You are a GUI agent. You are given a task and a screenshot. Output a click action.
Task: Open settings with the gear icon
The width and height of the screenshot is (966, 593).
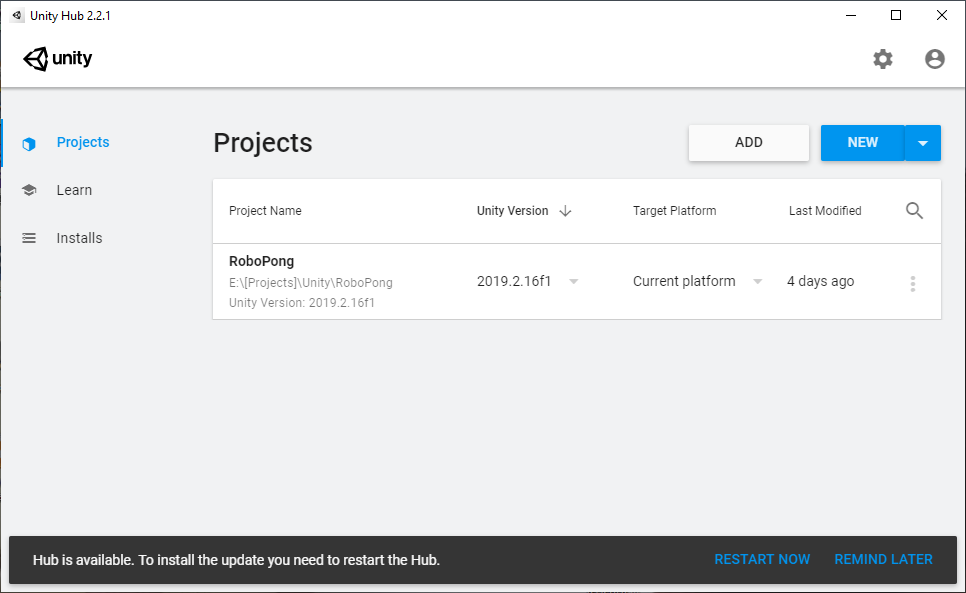pos(883,59)
